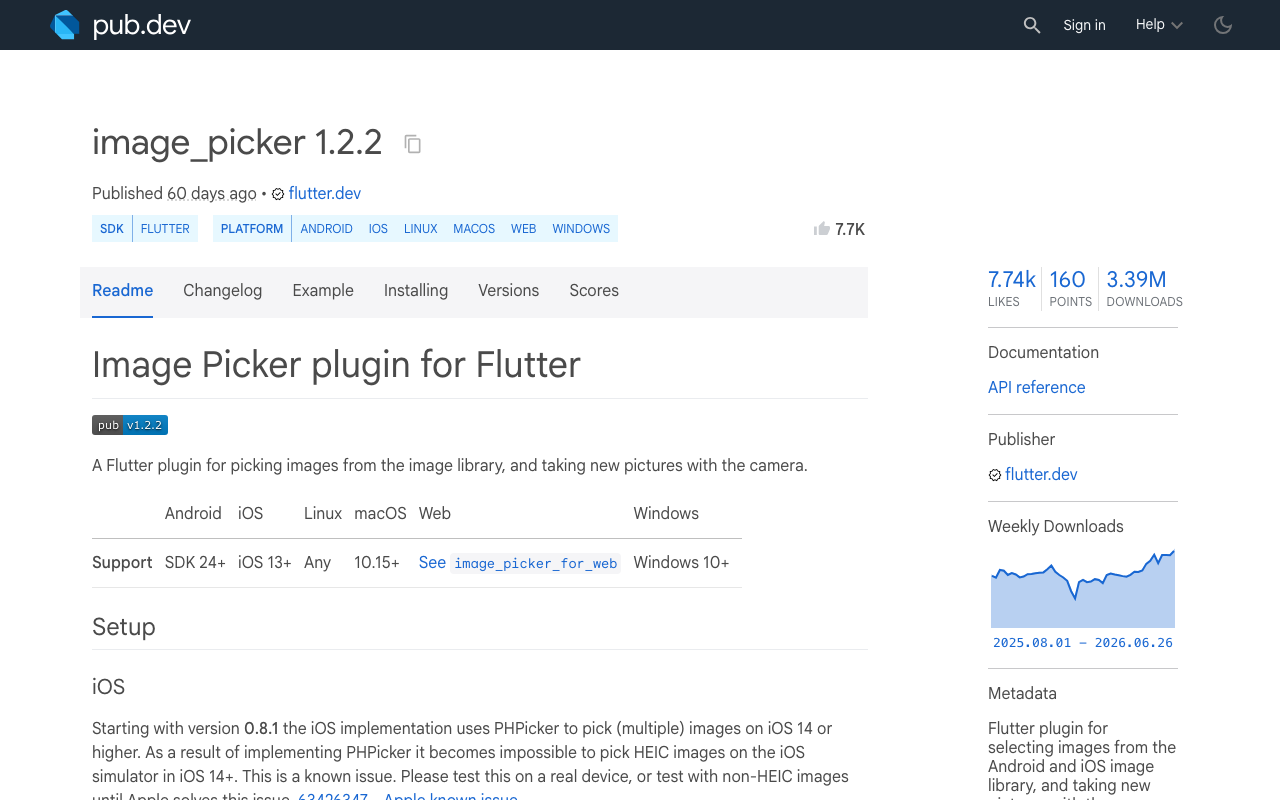Click the 'iOS 13+' table cell

tap(265, 563)
